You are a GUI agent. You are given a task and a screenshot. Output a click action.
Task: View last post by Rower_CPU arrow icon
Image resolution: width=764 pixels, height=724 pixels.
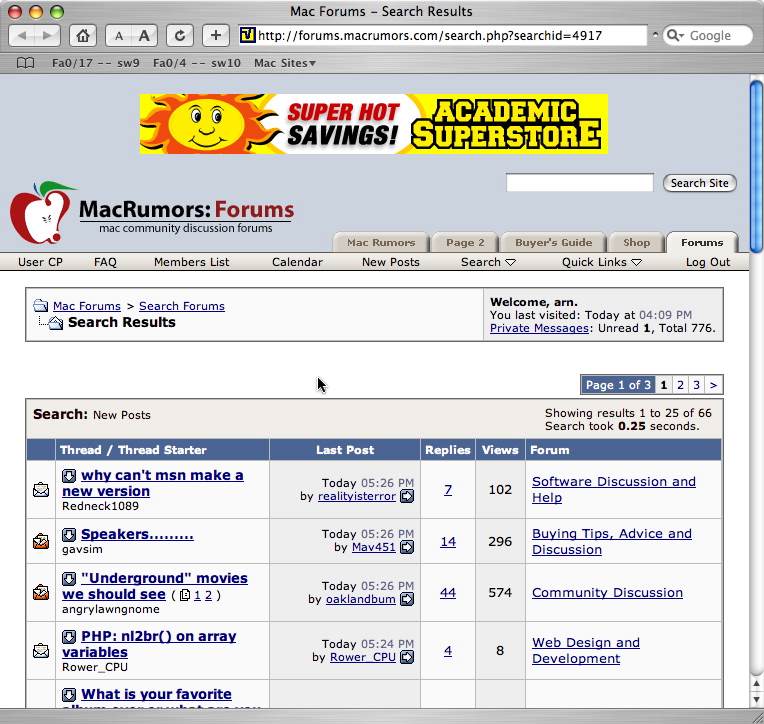click(x=407, y=657)
